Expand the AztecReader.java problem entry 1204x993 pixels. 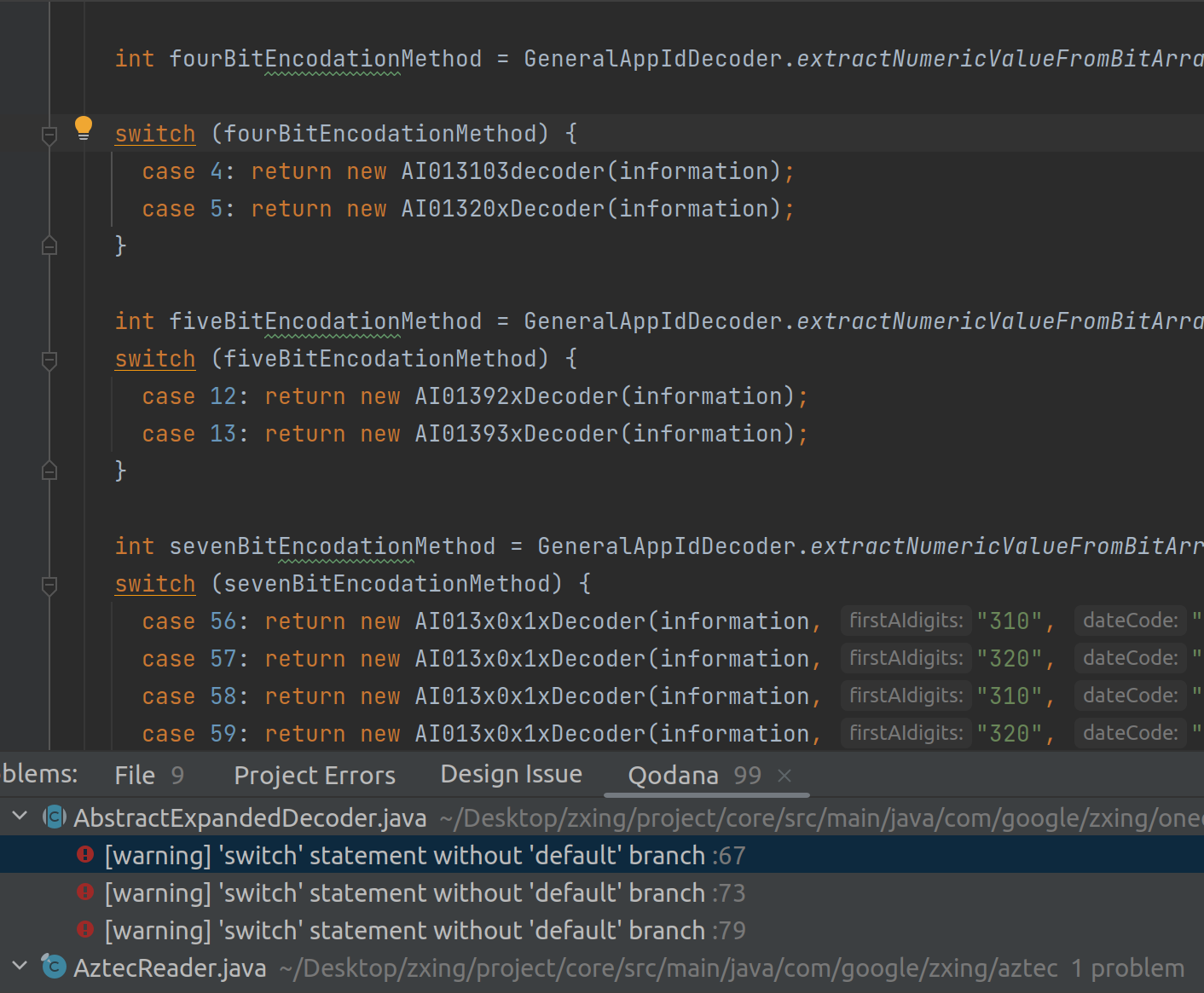19,967
